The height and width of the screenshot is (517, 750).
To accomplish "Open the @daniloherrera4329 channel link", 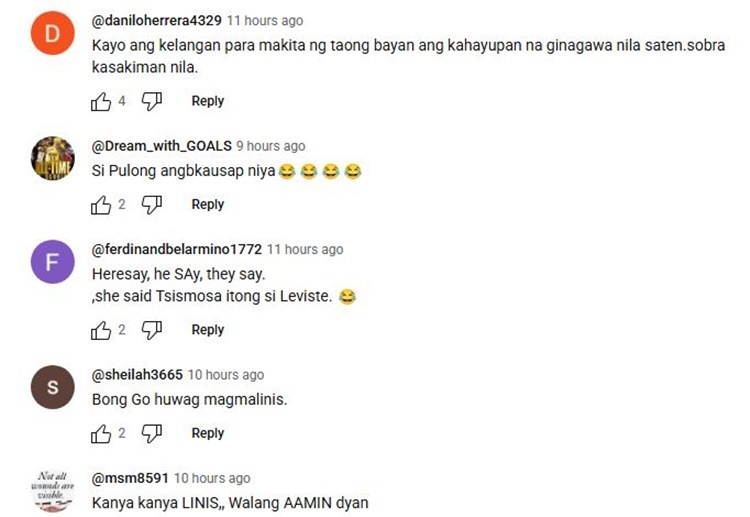I will coord(156,21).
